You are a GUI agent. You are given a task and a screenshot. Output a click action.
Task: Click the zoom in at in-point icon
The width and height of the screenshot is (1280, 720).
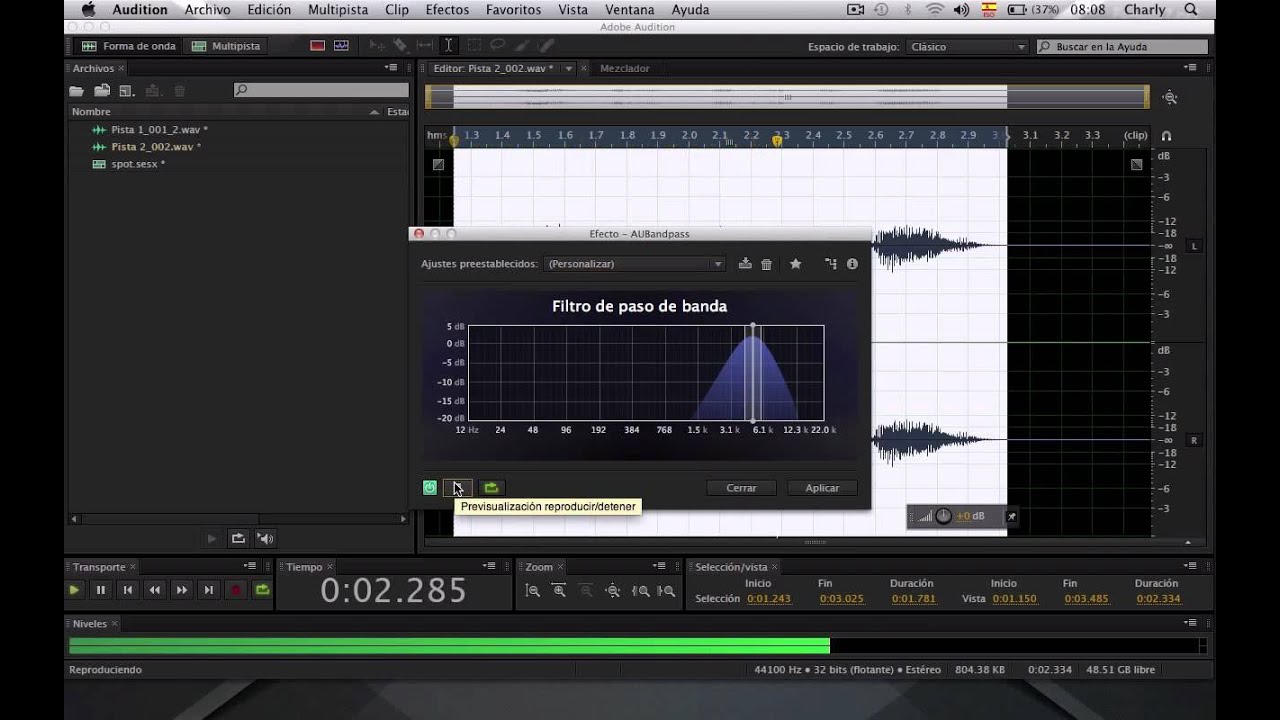pyautogui.click(x=640, y=591)
